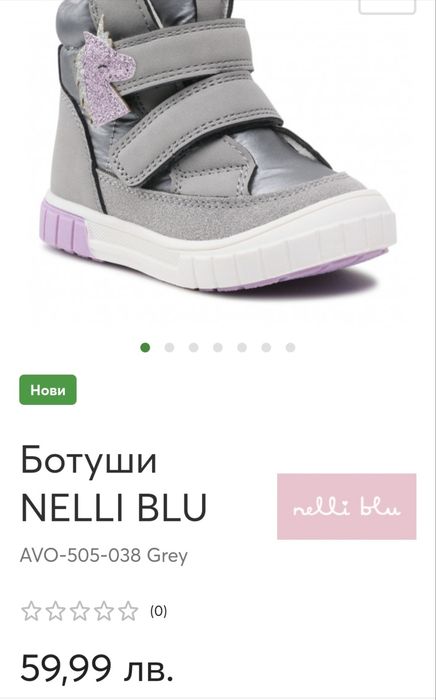Select the last carousel dot
436x700 pixels.
coord(290,347)
